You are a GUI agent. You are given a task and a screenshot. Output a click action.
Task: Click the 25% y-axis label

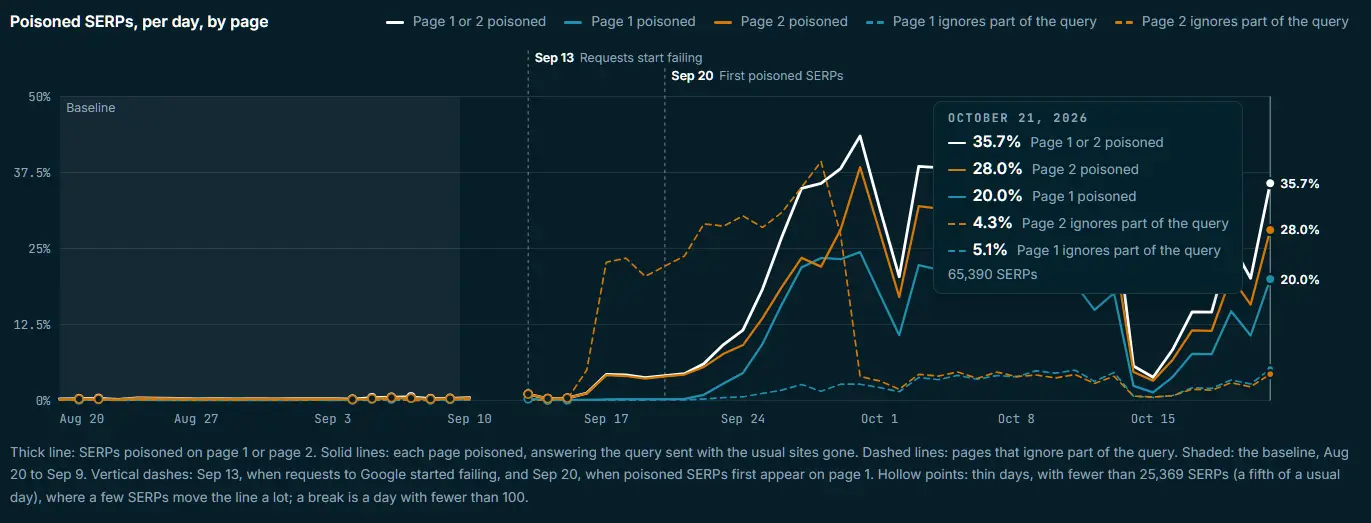(x=39, y=248)
